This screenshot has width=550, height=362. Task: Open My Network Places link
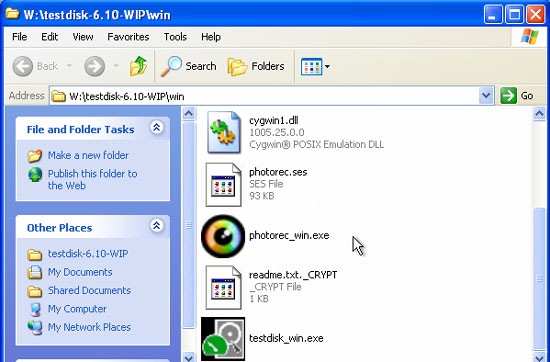89,327
